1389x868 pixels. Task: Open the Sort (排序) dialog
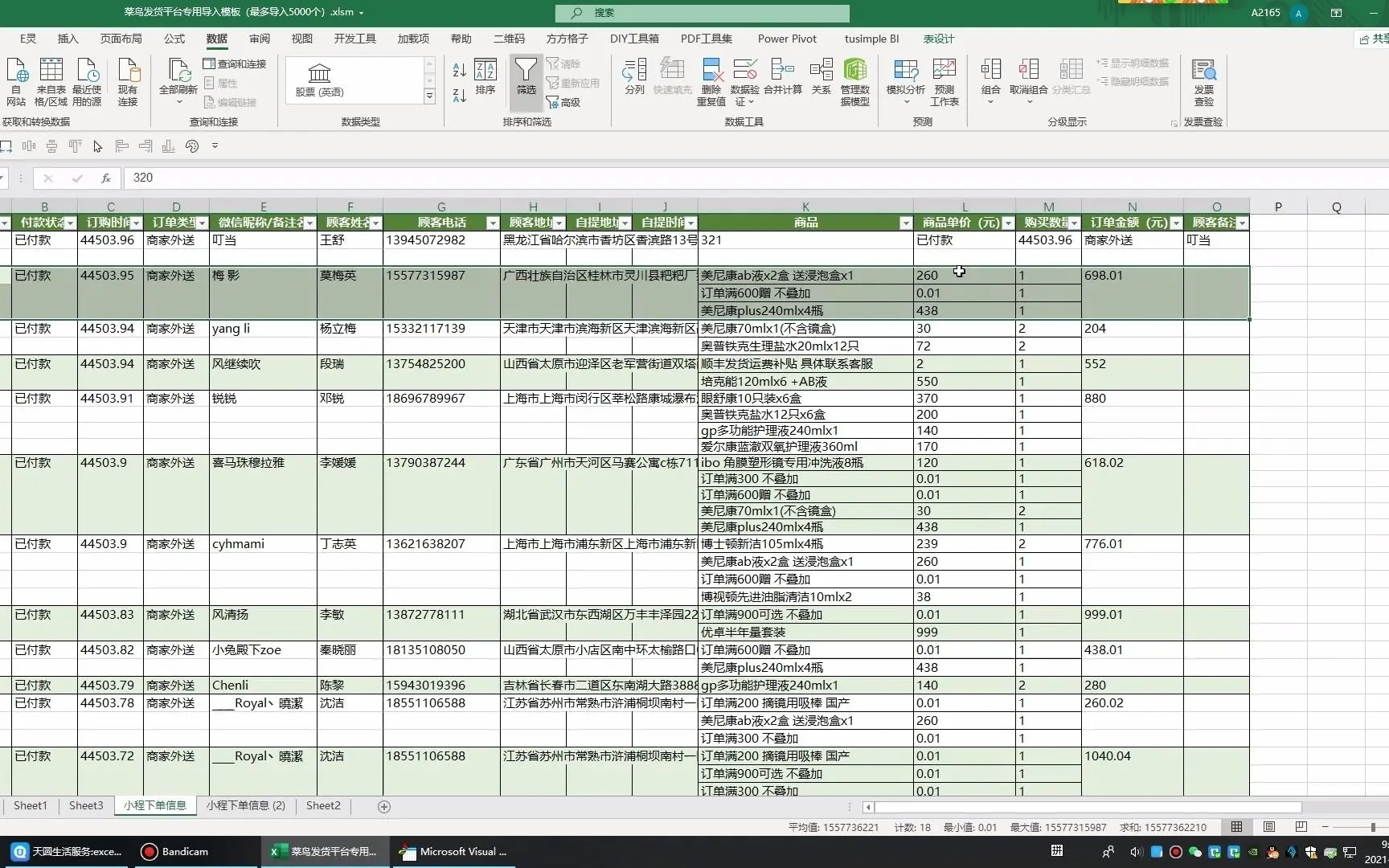pyautogui.click(x=486, y=77)
